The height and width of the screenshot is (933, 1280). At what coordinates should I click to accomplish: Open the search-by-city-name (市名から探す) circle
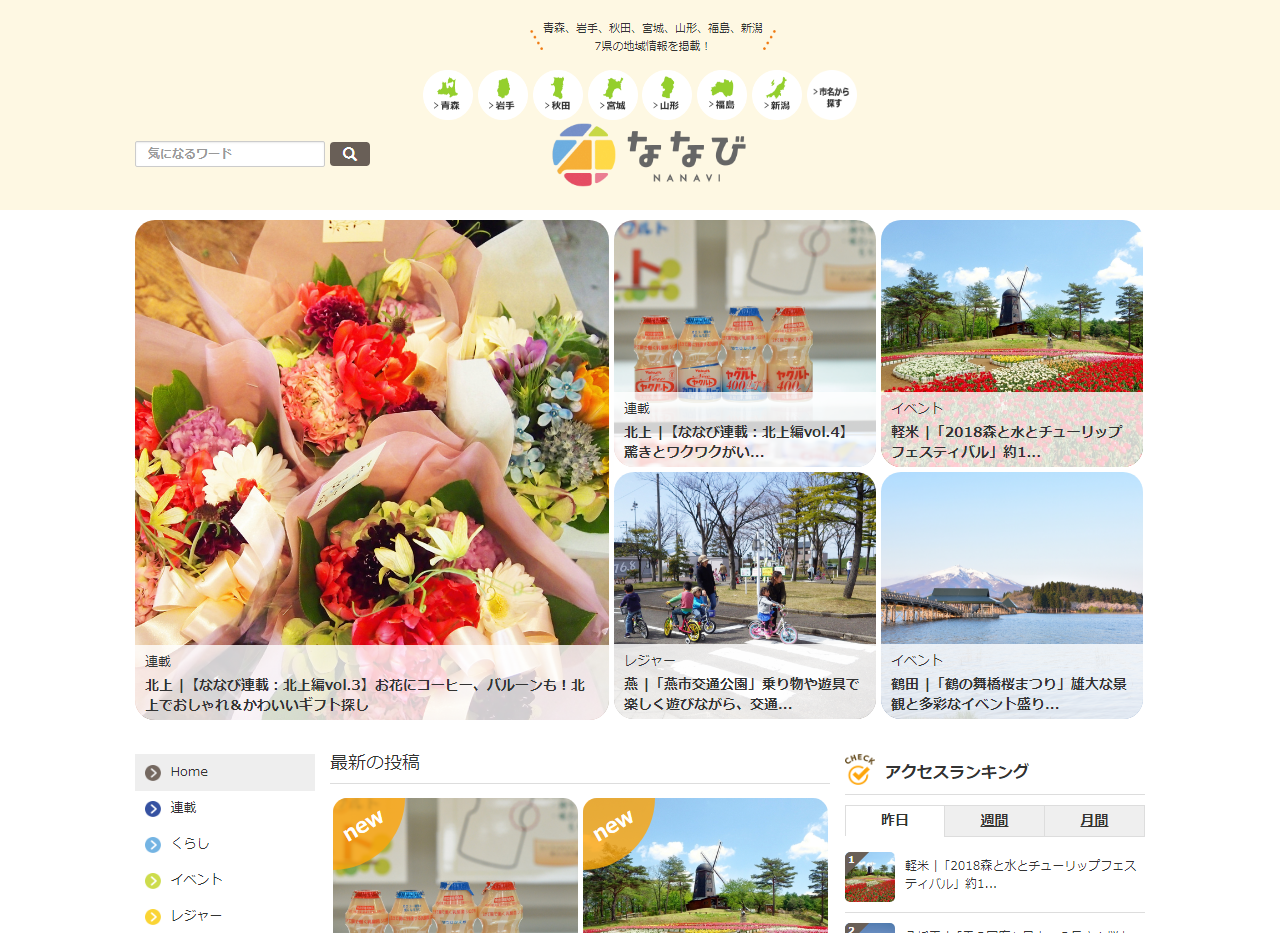click(831, 94)
